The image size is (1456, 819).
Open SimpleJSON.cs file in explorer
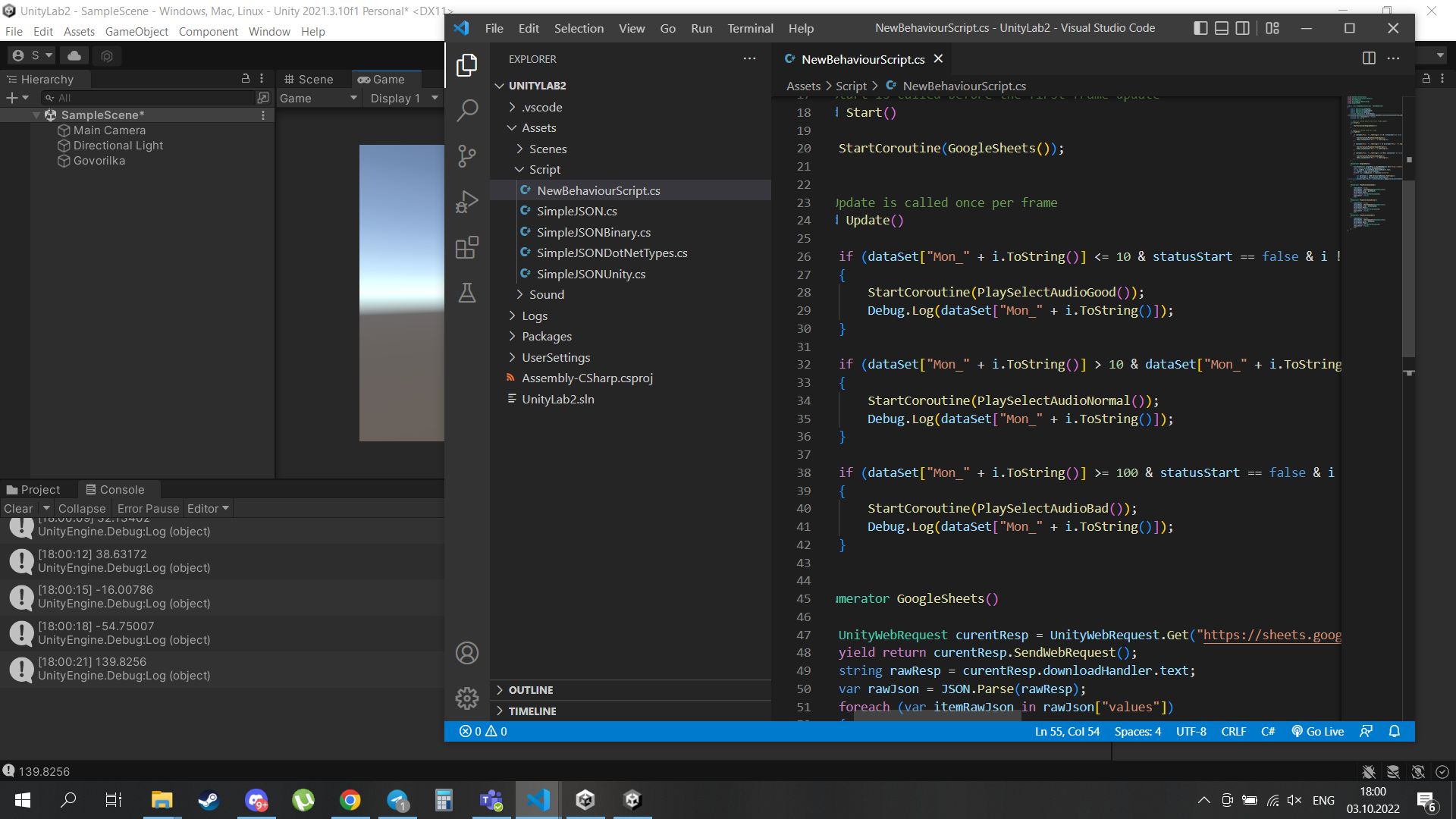point(576,212)
